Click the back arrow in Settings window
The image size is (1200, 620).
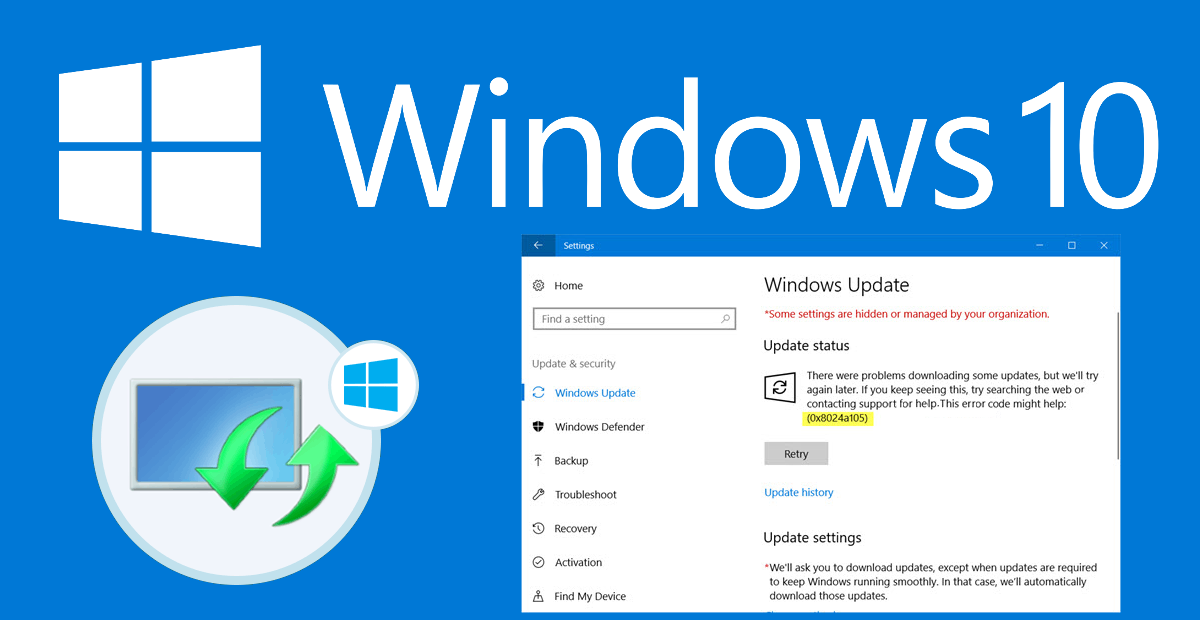click(x=538, y=245)
